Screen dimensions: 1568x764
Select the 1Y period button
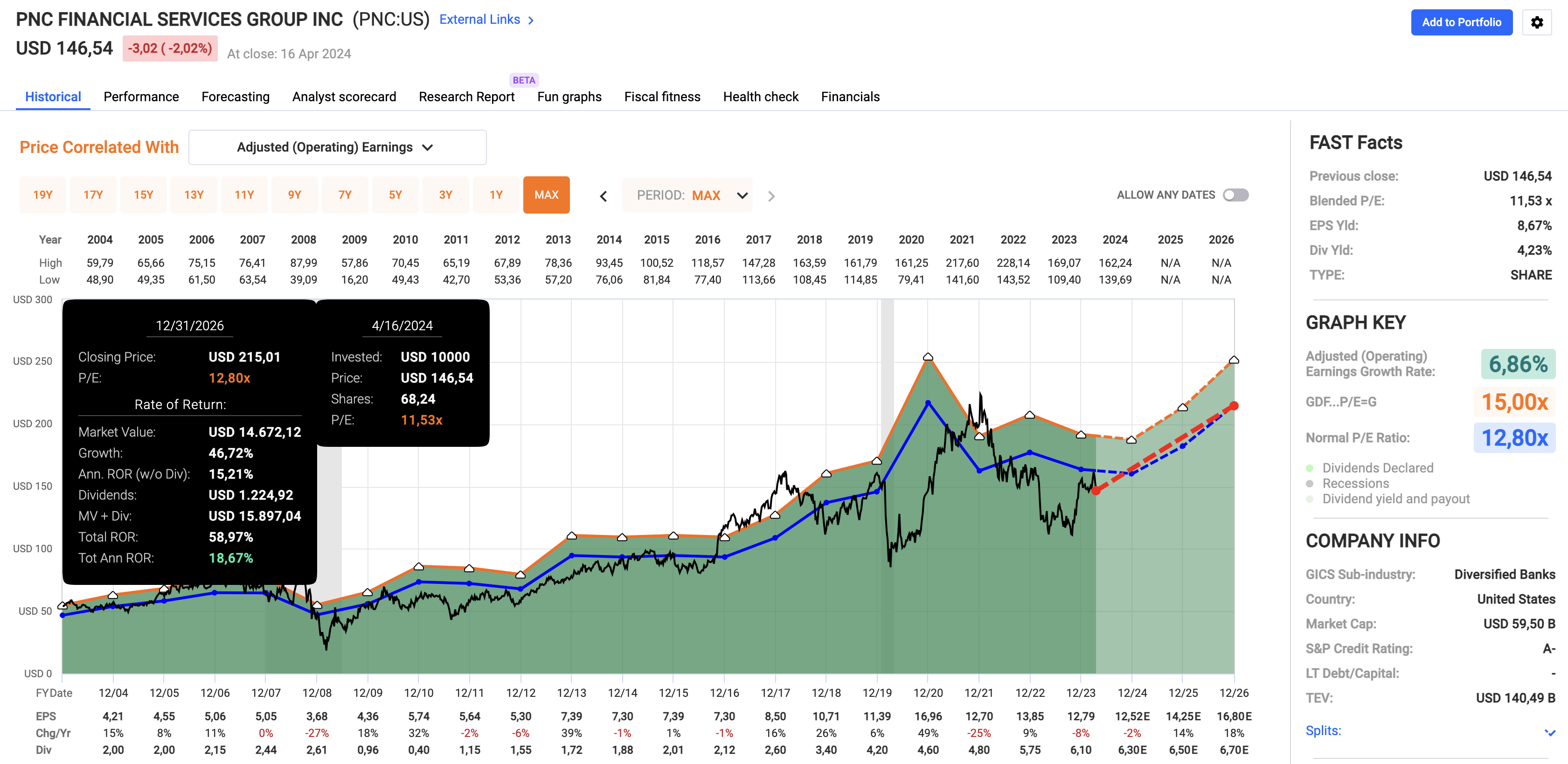[x=496, y=195]
